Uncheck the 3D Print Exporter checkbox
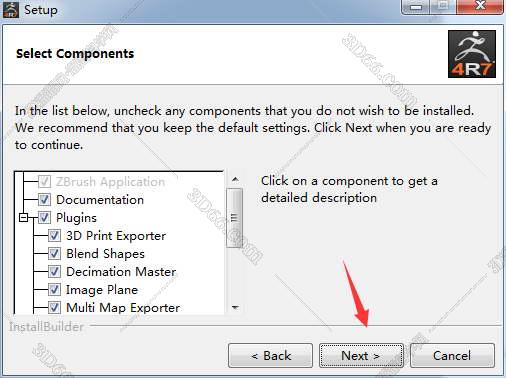This screenshot has width=506, height=378. 54,236
